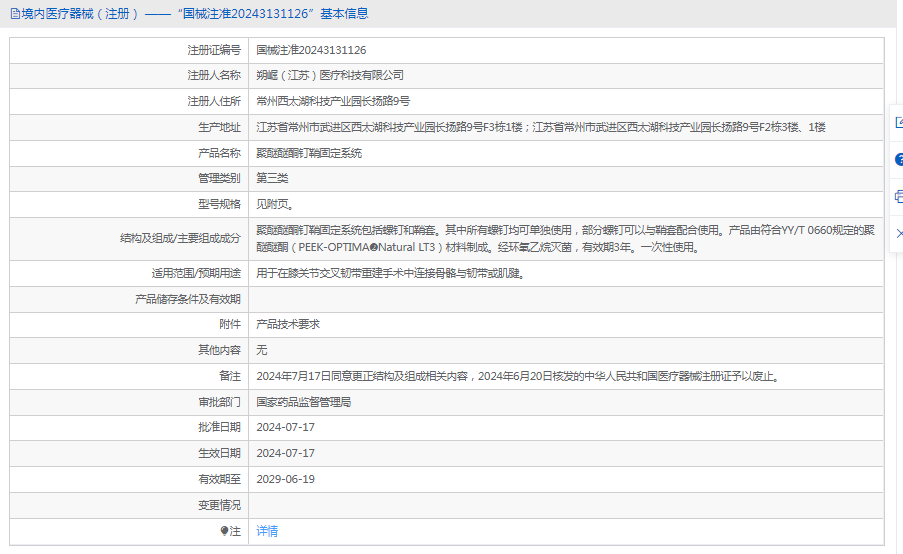Select registration number value 国械注准20243131126

[311, 50]
